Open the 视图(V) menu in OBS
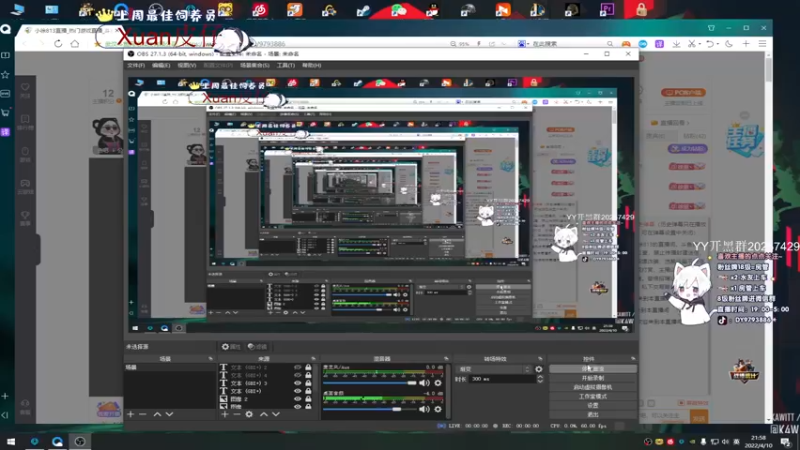This screenshot has height=450, width=800. [186, 65]
